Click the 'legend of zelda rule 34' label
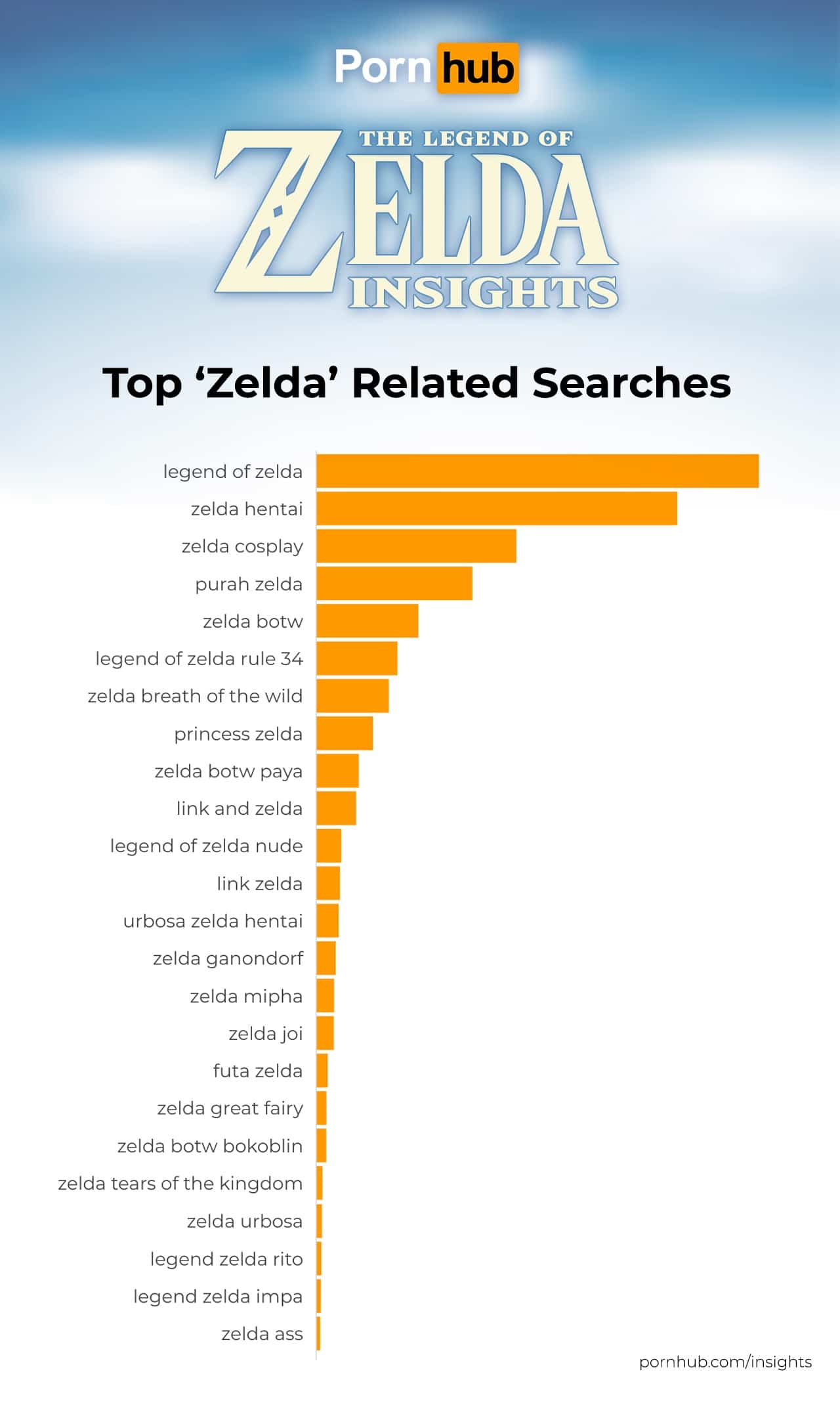 click(199, 658)
